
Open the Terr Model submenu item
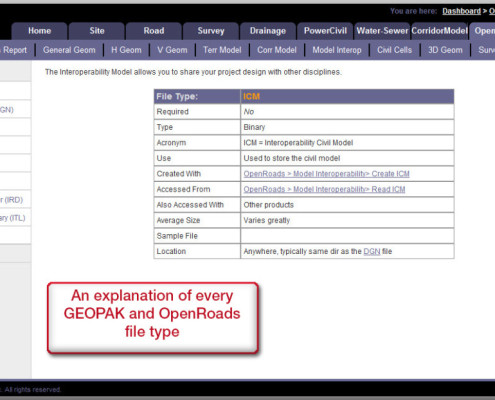tap(222, 50)
